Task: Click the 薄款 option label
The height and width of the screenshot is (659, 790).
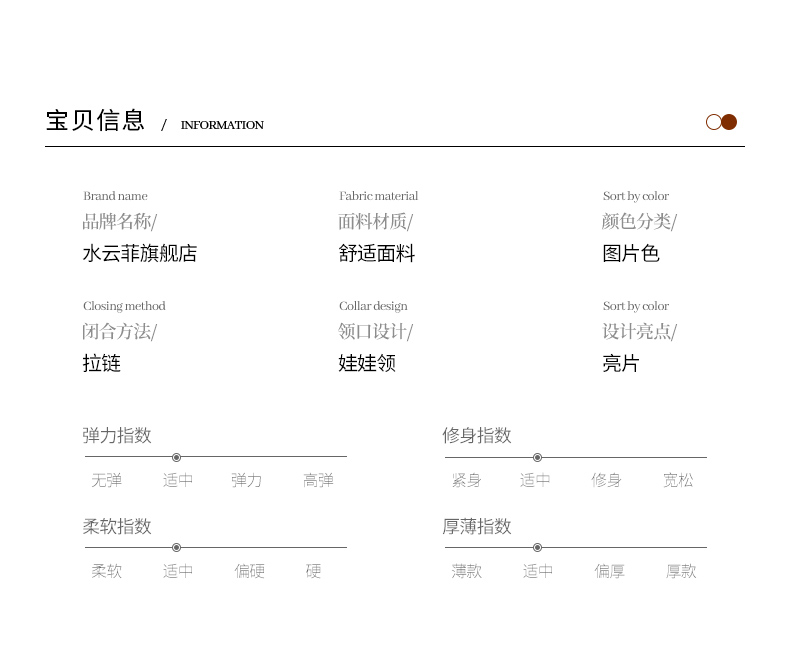Action: (x=467, y=571)
